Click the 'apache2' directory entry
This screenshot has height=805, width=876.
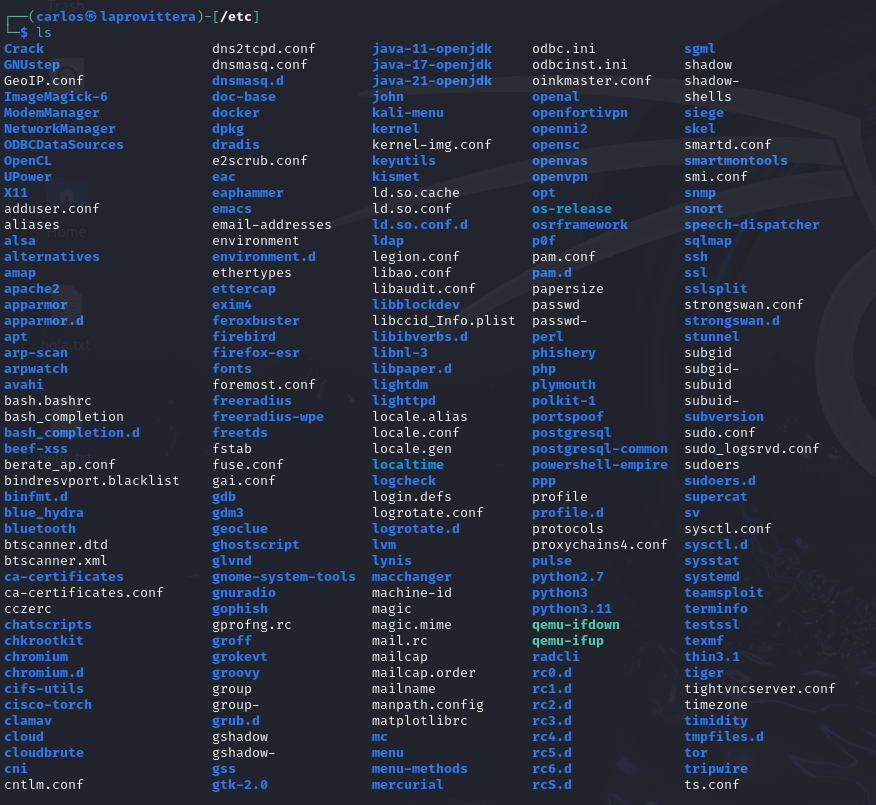point(32,289)
